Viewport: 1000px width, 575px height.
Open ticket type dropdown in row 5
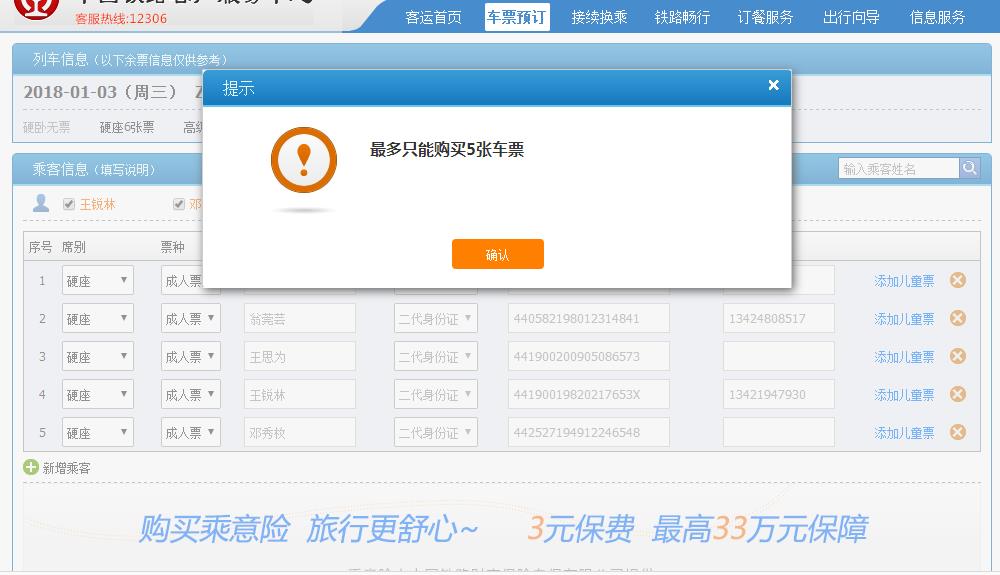point(191,432)
